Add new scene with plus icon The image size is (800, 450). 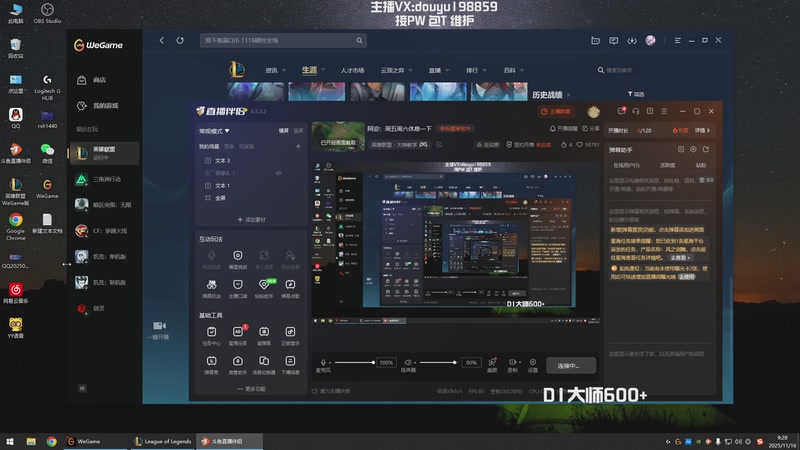[298, 146]
